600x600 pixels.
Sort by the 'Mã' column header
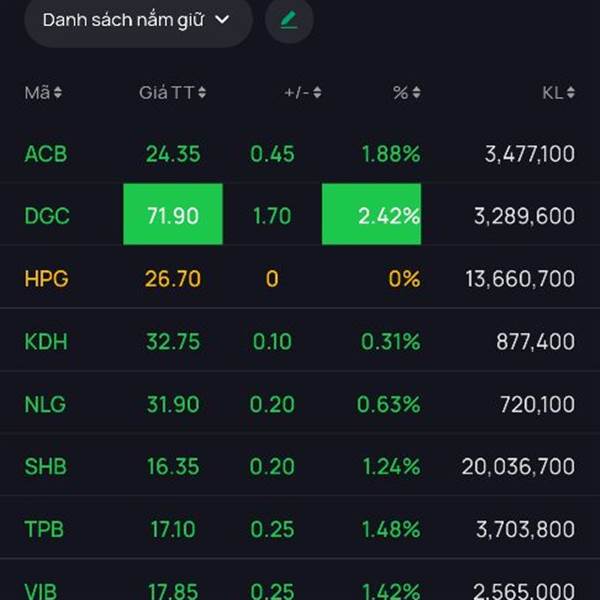[43, 93]
